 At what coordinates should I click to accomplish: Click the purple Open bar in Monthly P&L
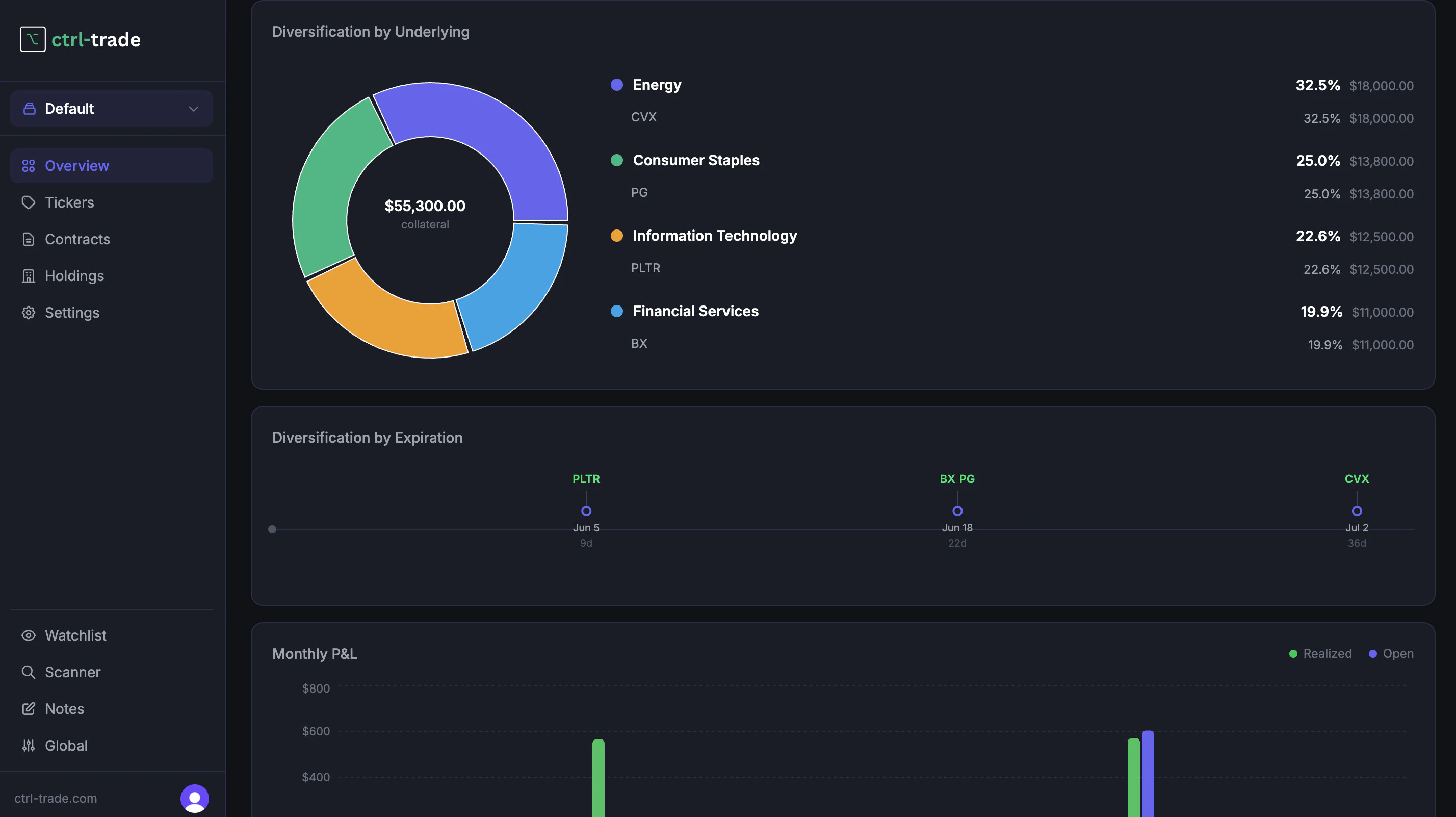[x=1148, y=774]
